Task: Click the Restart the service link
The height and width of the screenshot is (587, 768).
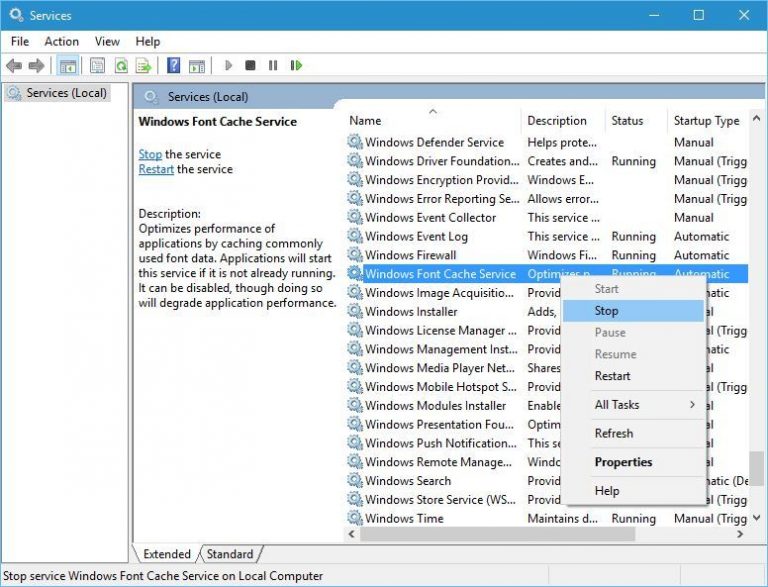Action: pyautogui.click(x=156, y=169)
